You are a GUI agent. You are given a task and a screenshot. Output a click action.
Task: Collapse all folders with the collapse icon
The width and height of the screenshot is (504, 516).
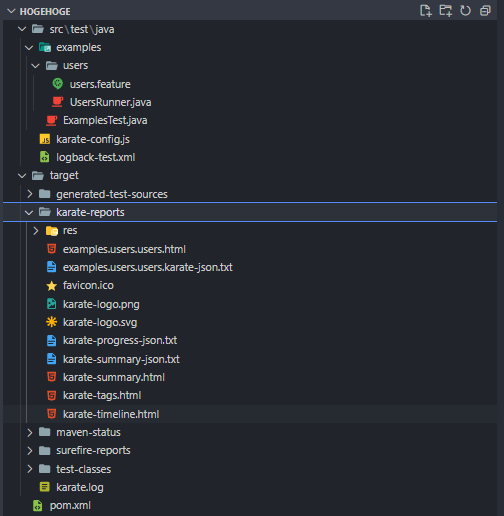pyautogui.click(x=485, y=11)
